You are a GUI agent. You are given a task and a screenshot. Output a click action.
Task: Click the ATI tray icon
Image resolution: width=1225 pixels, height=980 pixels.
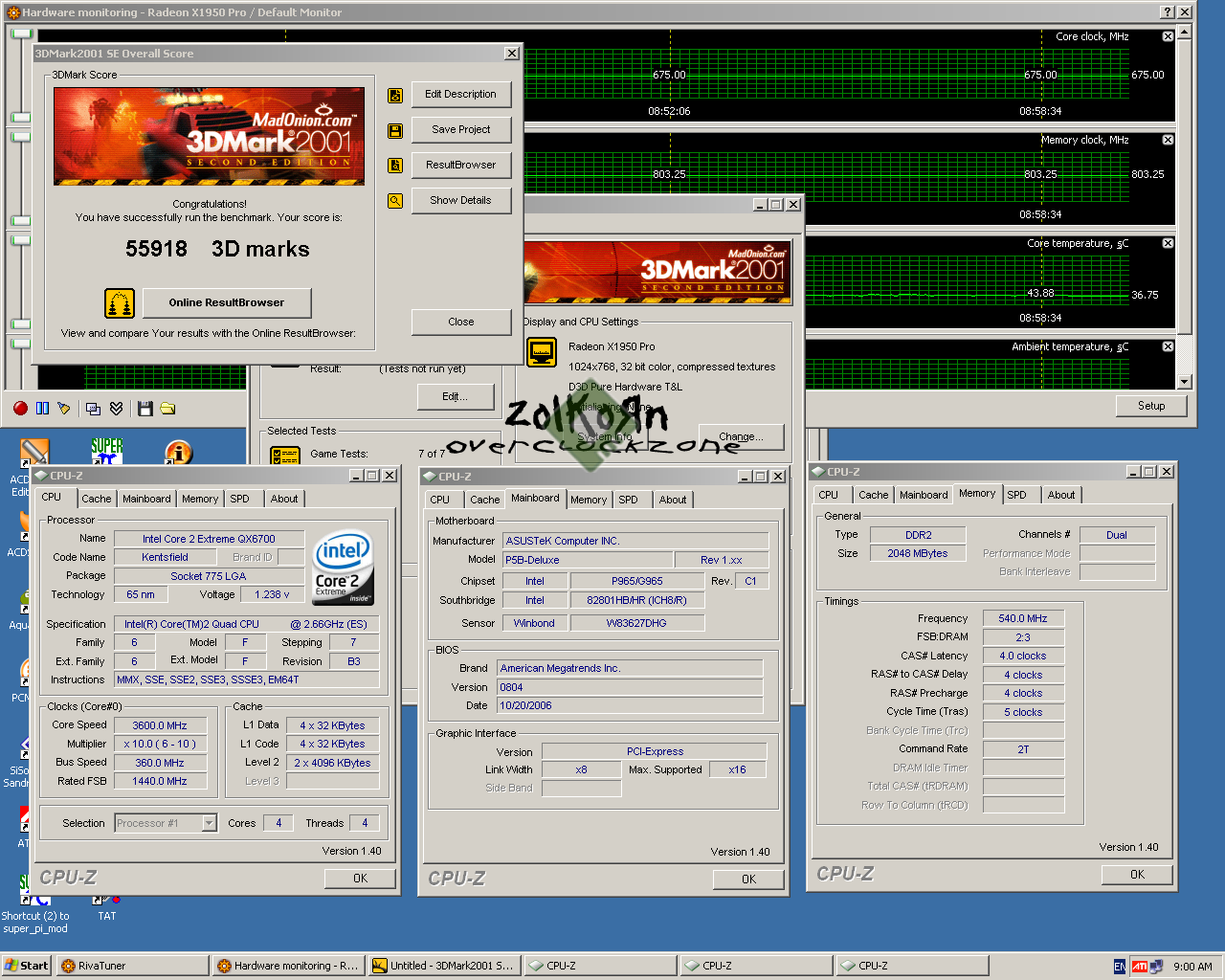1140,967
